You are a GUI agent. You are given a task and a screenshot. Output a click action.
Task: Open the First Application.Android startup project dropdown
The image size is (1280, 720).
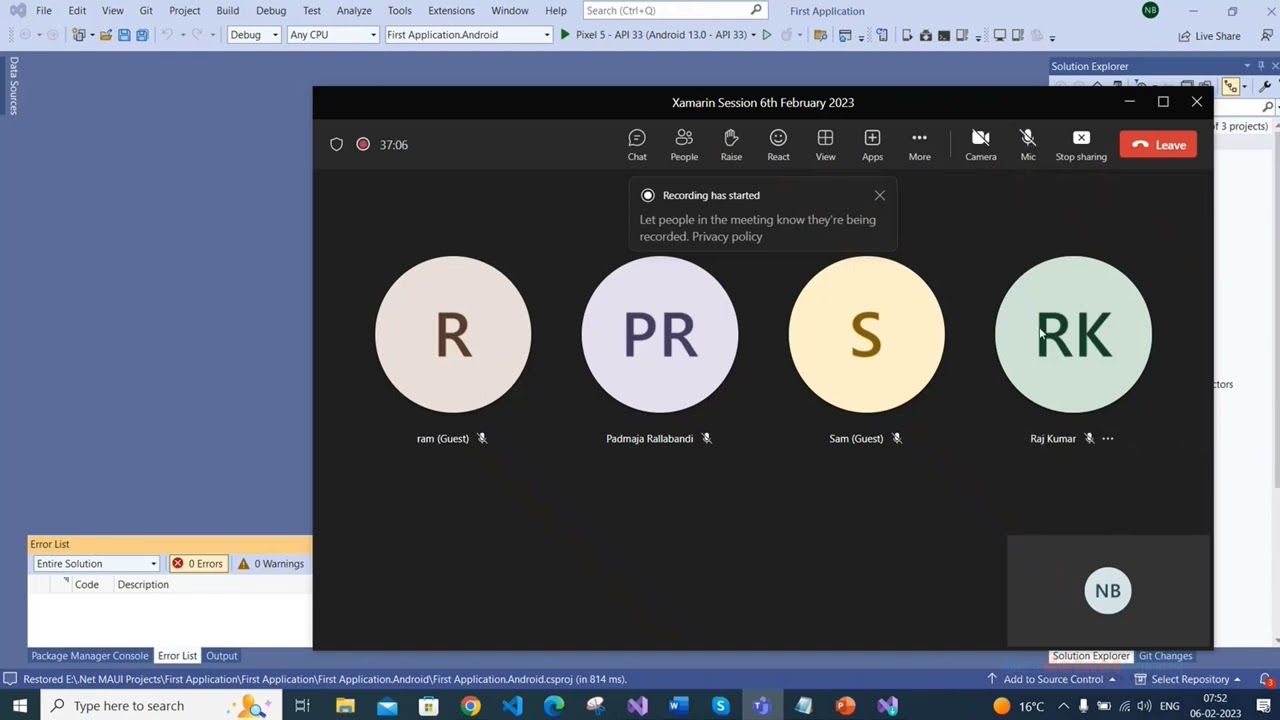[468, 35]
